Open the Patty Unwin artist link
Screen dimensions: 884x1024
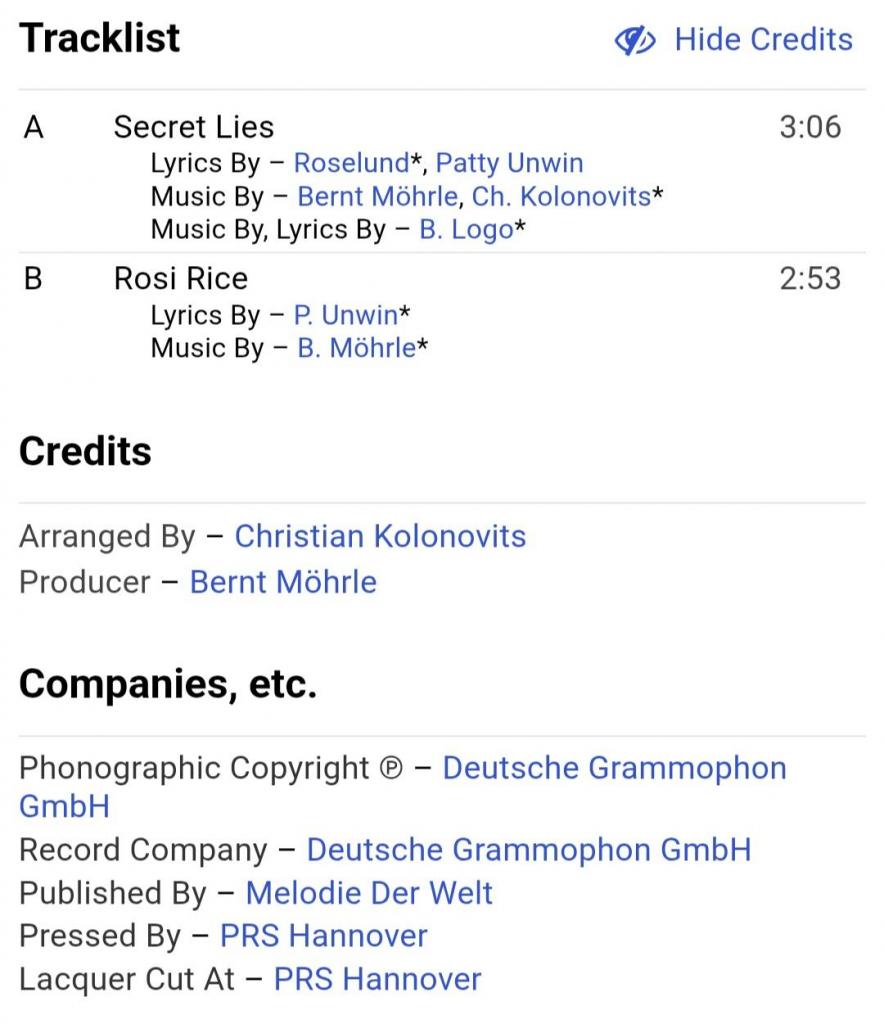tap(509, 163)
